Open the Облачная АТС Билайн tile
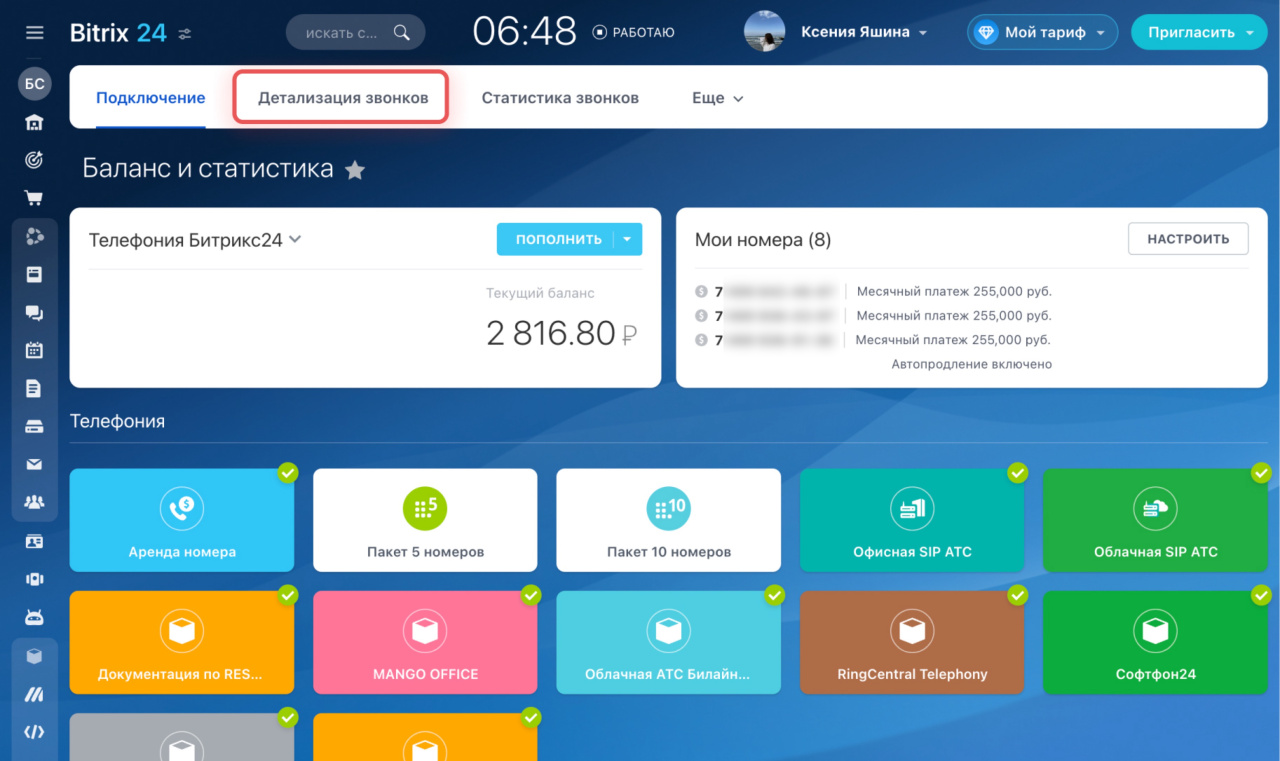This screenshot has width=1280, height=761. [669, 642]
